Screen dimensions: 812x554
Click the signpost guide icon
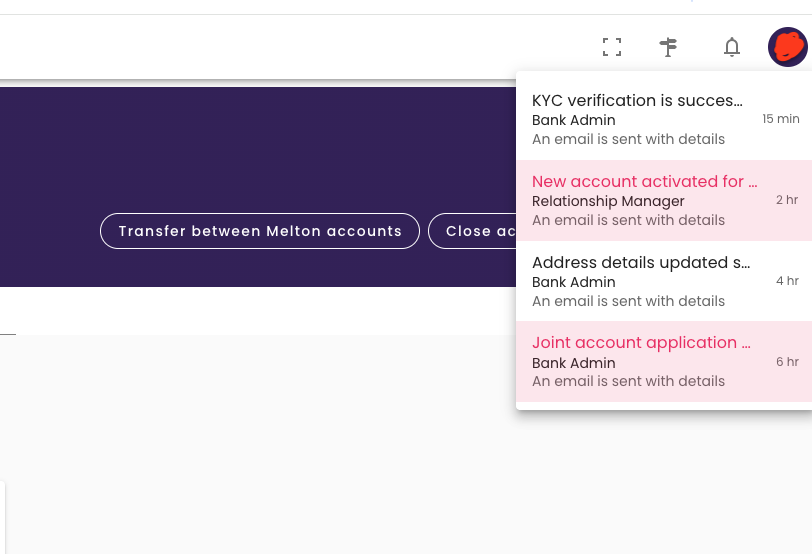[669, 47]
